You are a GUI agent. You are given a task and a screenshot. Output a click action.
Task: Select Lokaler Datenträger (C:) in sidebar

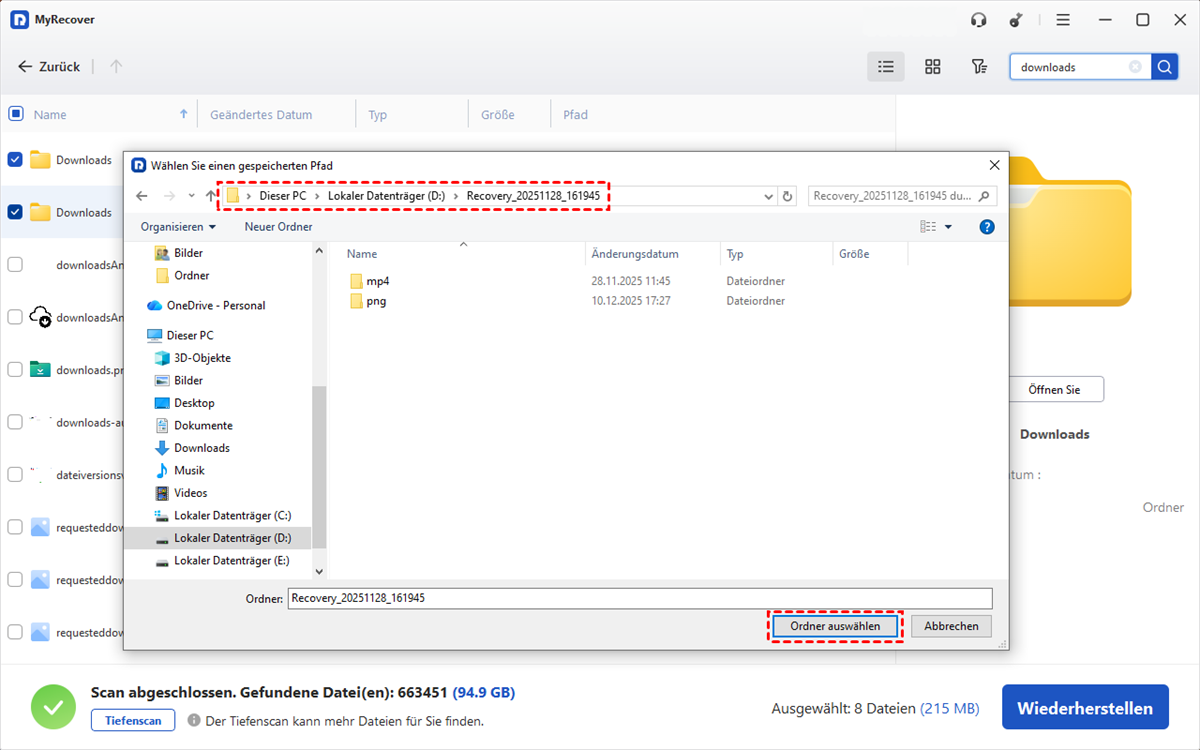click(x=231, y=516)
